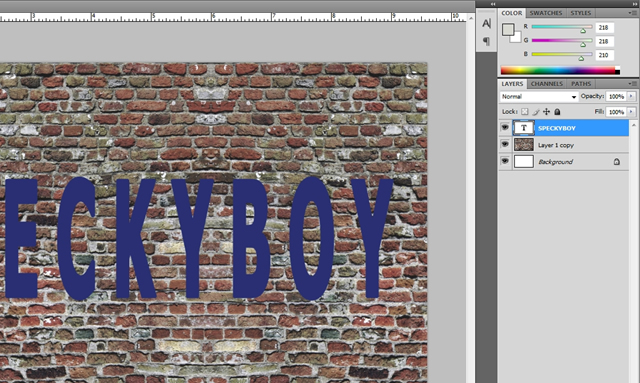Switch to the Layers tab
This screenshot has width=640, height=383.
(512, 84)
